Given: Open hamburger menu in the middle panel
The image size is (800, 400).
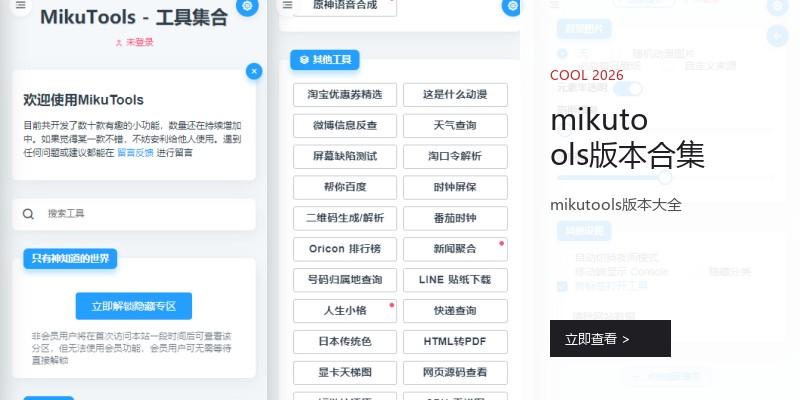Looking at the screenshot, I should tap(288, 6).
